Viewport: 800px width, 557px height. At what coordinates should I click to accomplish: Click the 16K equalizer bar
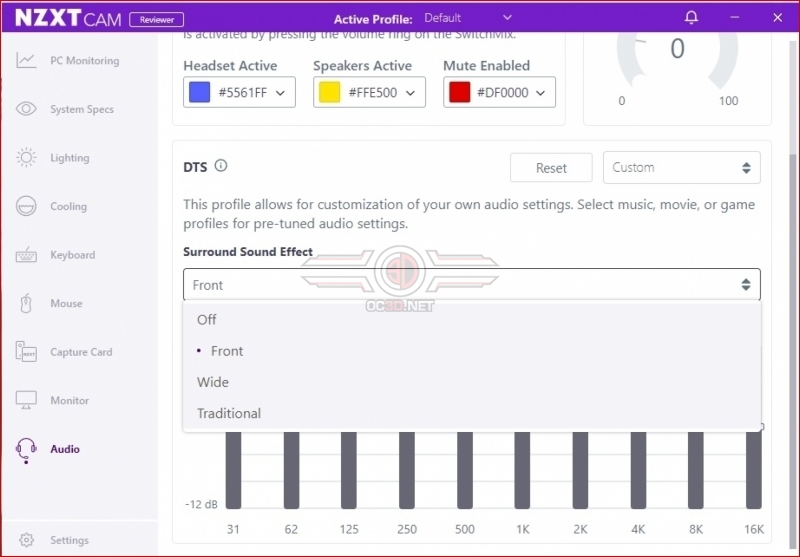pos(754,470)
